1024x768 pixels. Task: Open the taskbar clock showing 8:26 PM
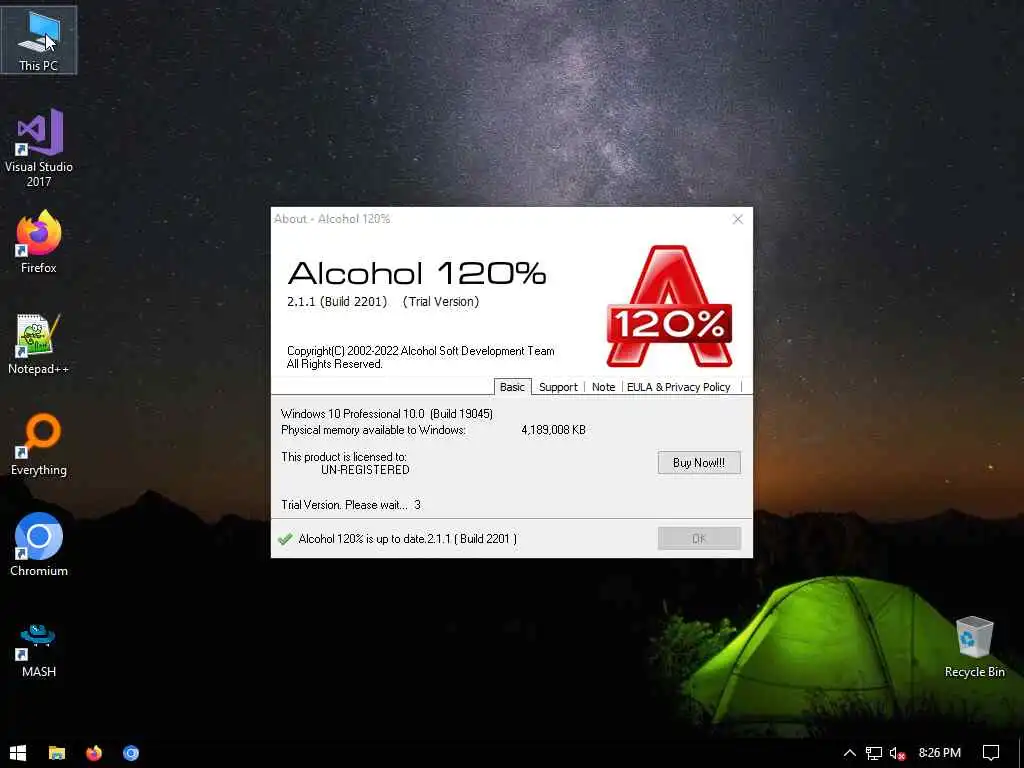[x=940, y=753]
